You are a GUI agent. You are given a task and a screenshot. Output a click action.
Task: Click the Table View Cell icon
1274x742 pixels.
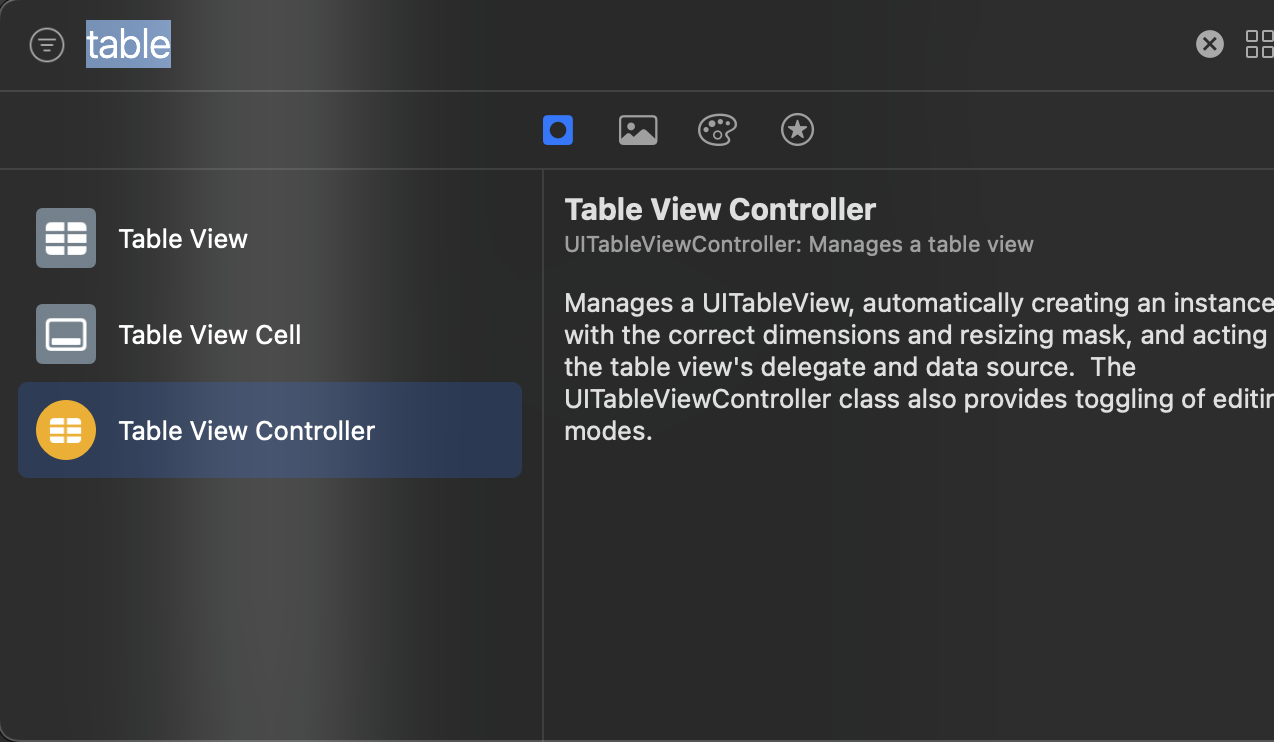point(66,334)
